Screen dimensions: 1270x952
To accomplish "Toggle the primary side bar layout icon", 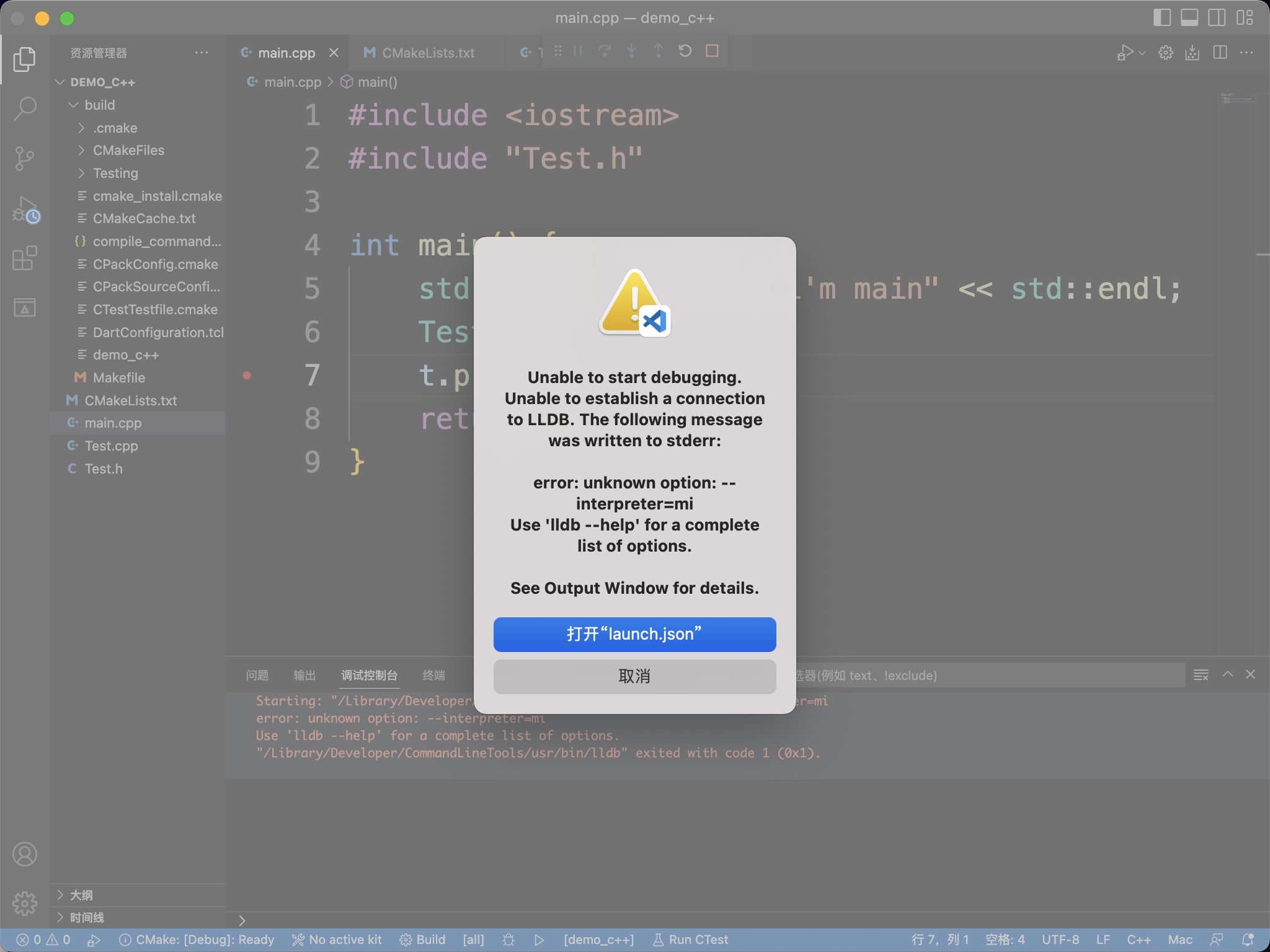I will [x=1162, y=17].
